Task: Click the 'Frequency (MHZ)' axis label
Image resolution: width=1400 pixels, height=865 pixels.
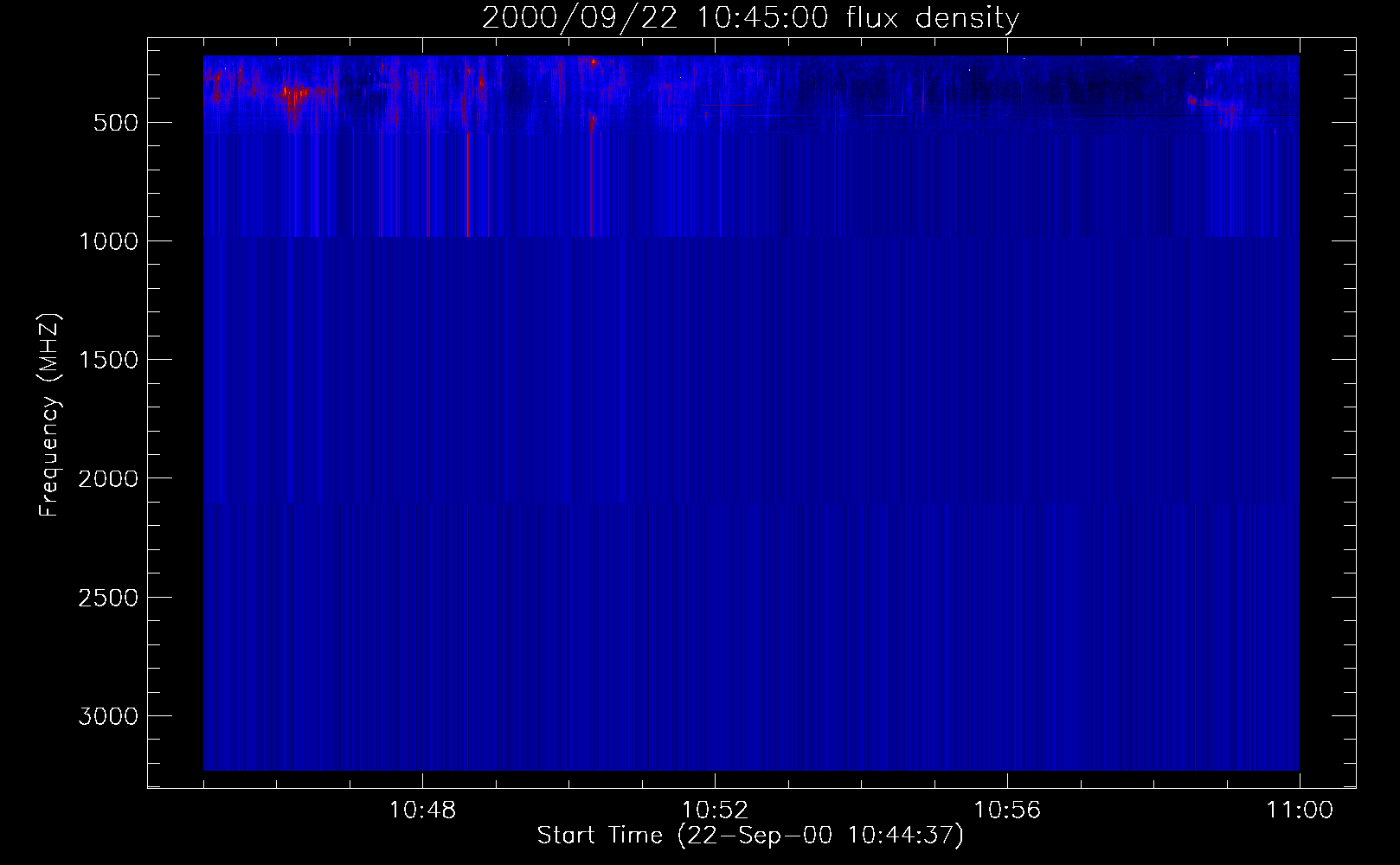Action: coord(49,414)
